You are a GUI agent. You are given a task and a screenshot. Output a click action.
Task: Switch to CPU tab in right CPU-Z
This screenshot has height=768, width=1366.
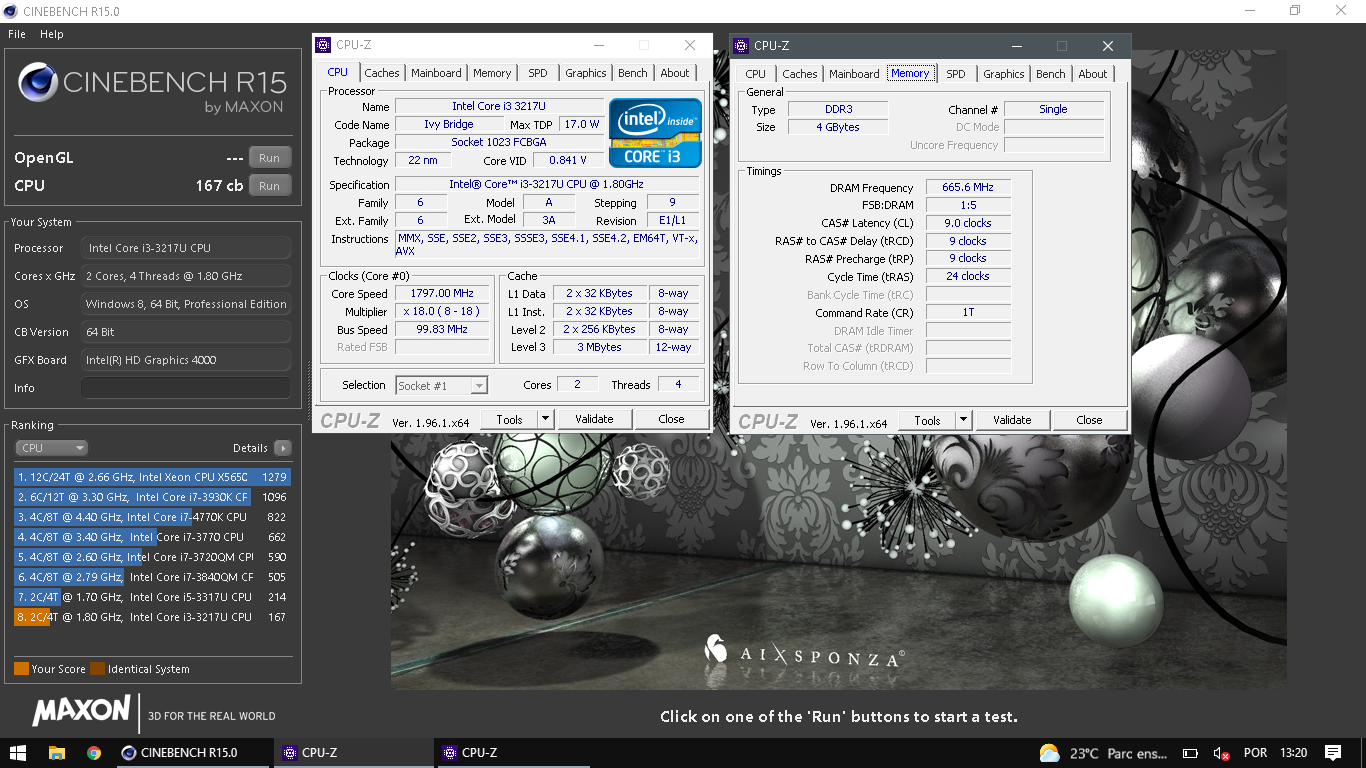(x=756, y=74)
